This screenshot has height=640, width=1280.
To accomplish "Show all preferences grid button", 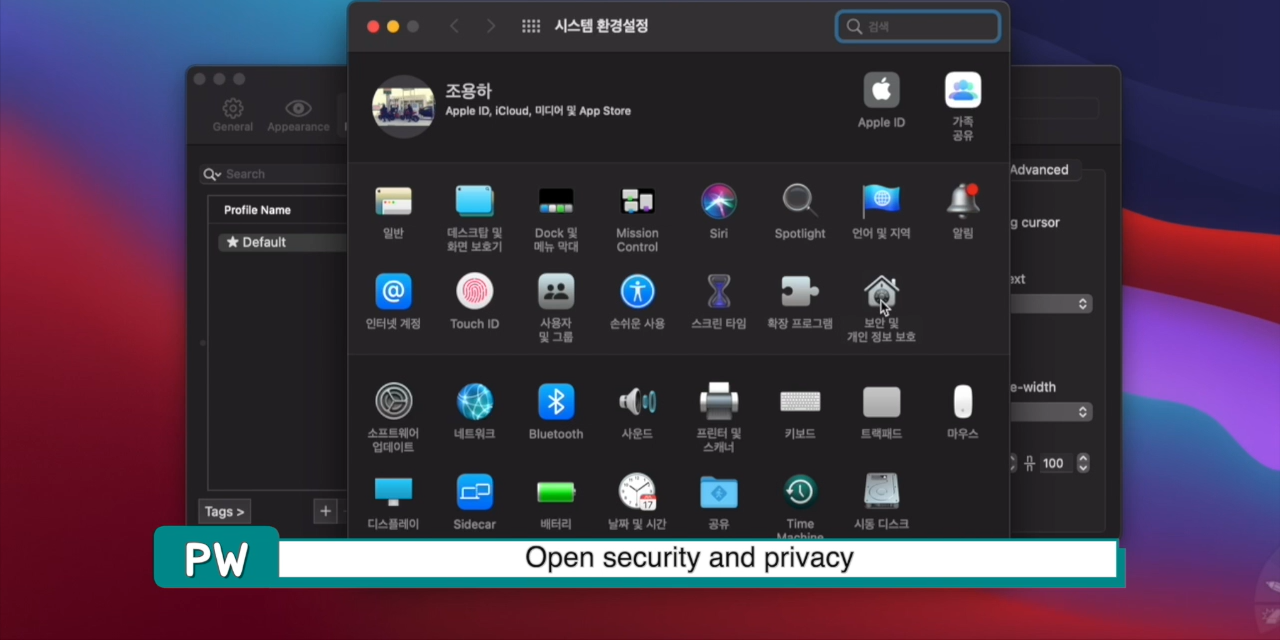I will [x=531, y=27].
